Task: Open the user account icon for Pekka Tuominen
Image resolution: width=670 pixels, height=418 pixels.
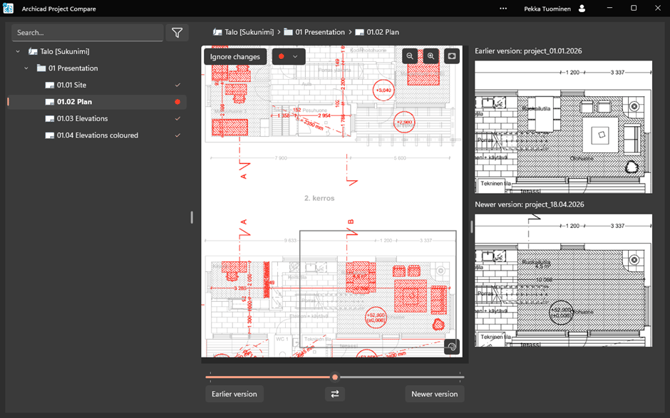Action: (583, 8)
